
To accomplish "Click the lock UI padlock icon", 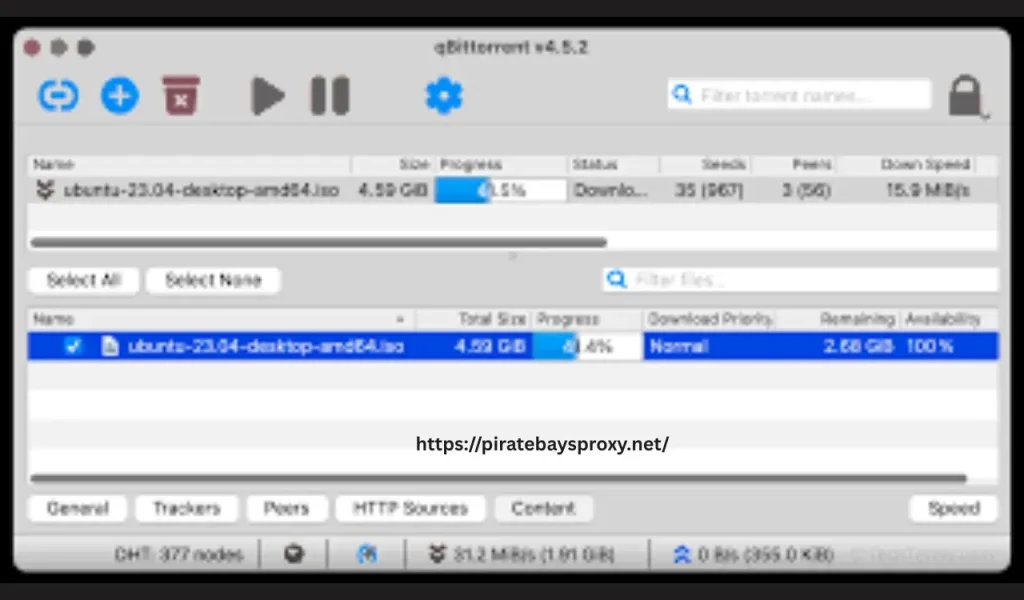I will click(x=965, y=96).
